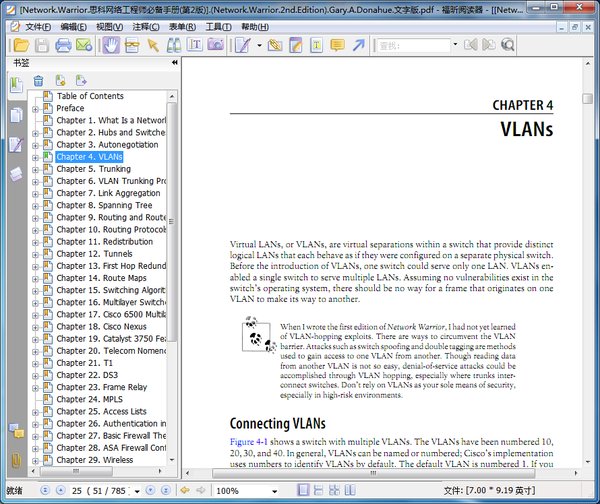
Task: Open the 帮助(H) menu
Action: point(255,27)
